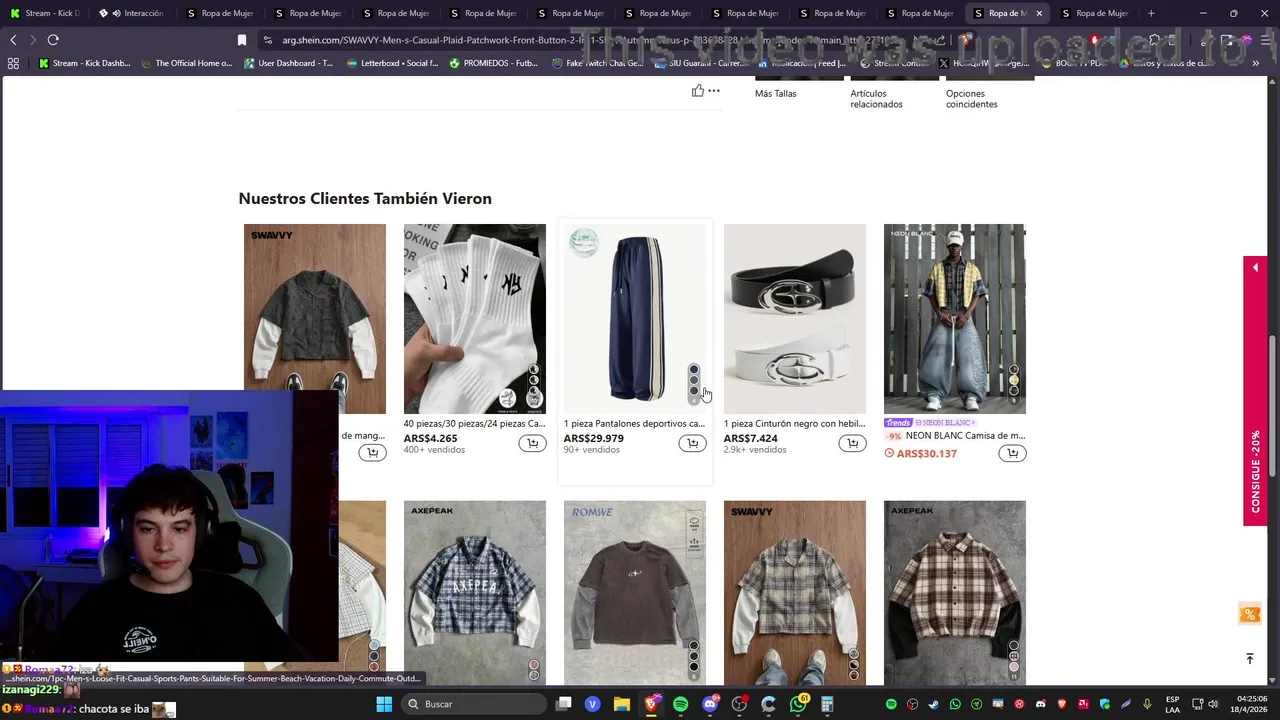
Task: Reload the page
Action: pos(53,40)
